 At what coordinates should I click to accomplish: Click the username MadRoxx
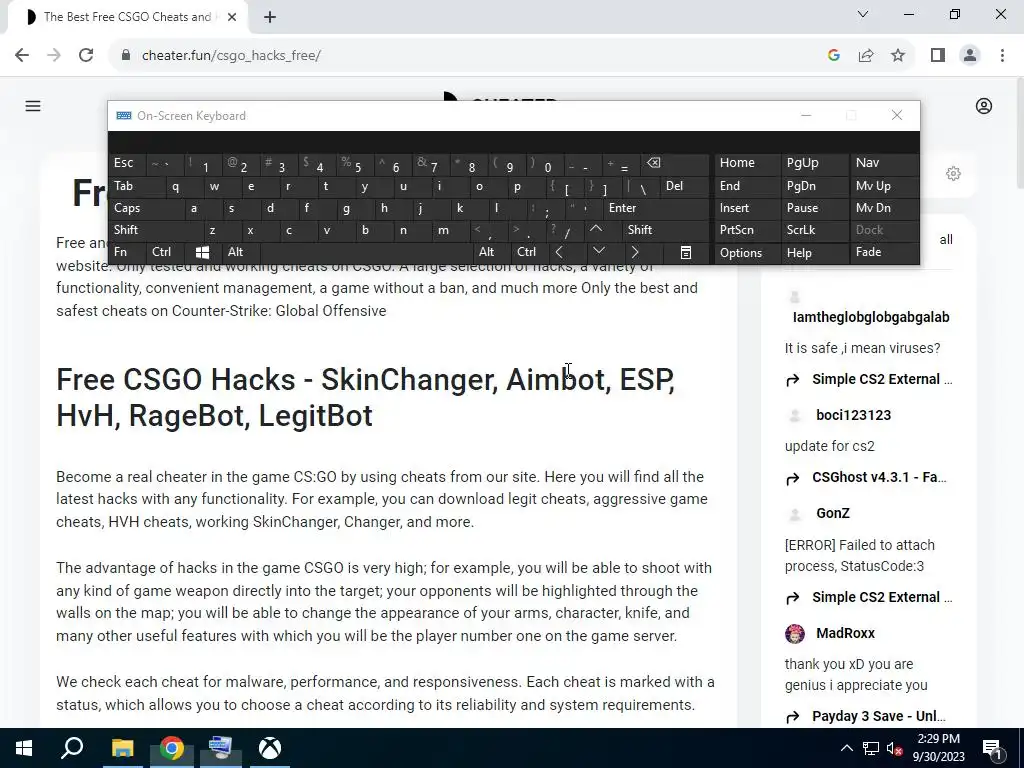tap(845, 633)
